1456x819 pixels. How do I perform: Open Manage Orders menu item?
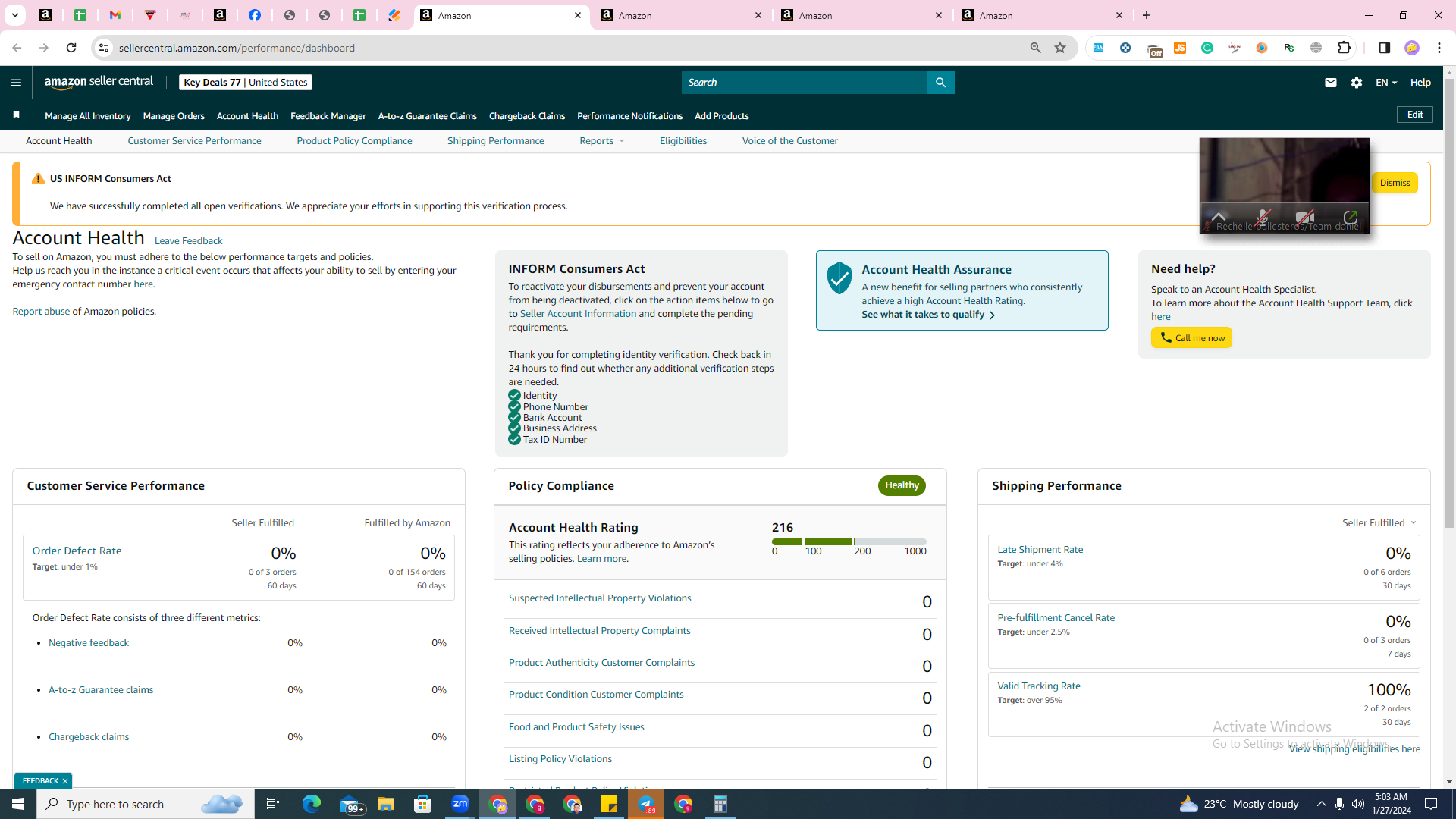point(174,116)
